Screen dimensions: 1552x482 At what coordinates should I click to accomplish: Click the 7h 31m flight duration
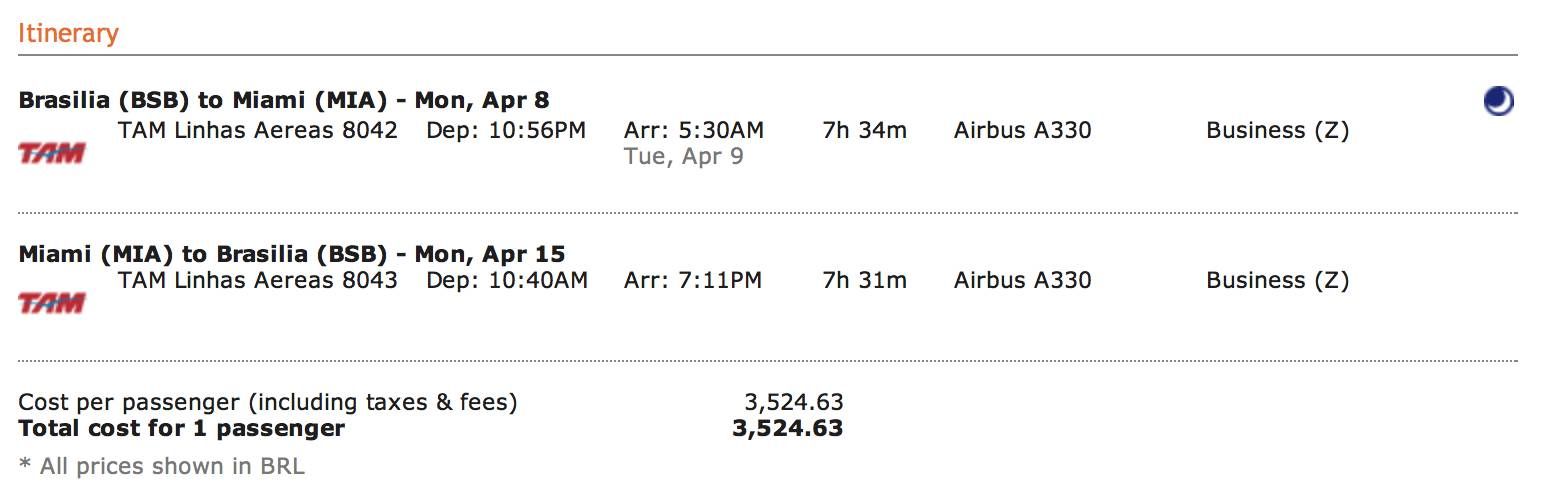[865, 280]
